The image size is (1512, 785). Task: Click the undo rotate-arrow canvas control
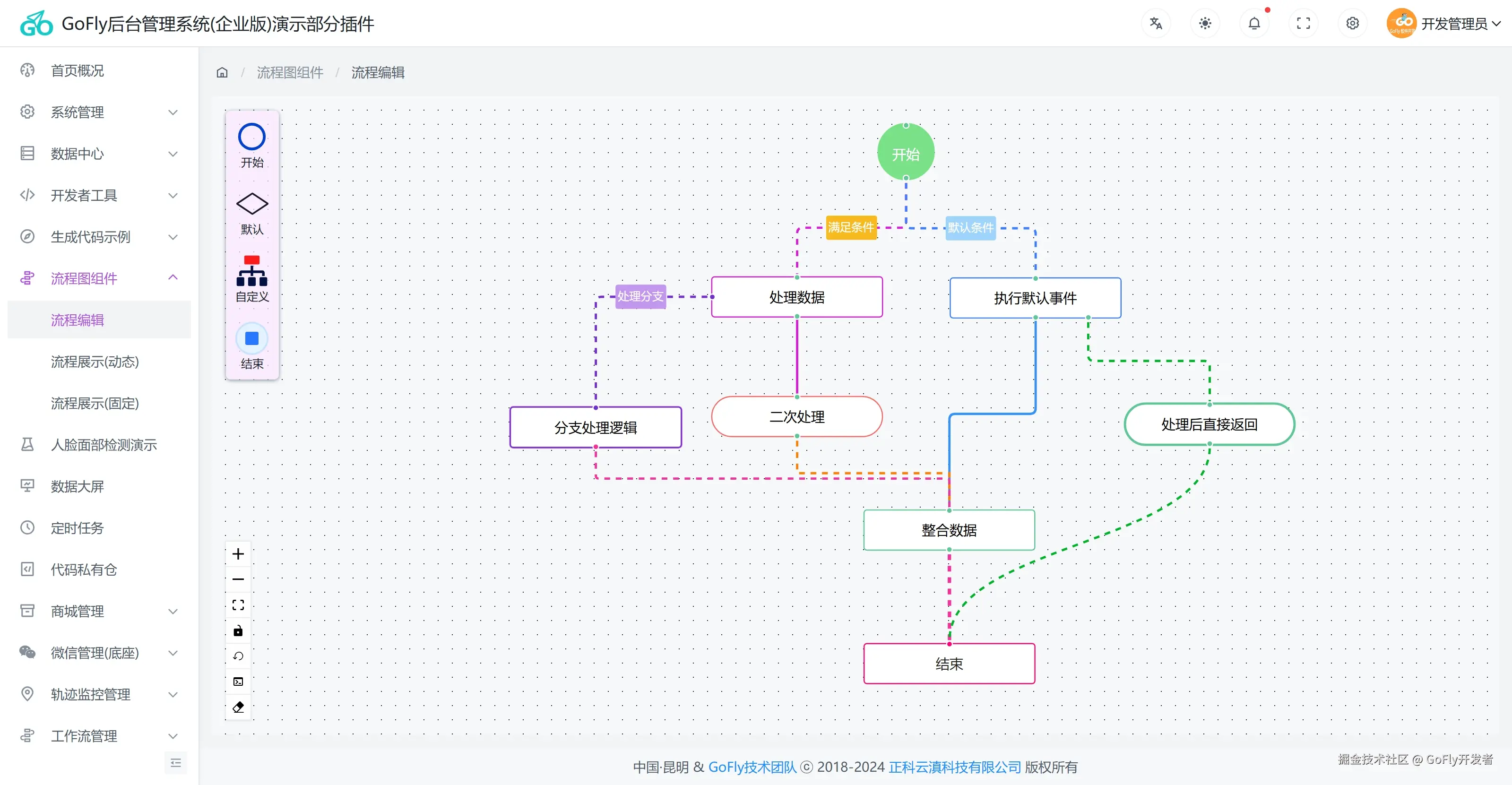[x=238, y=656]
